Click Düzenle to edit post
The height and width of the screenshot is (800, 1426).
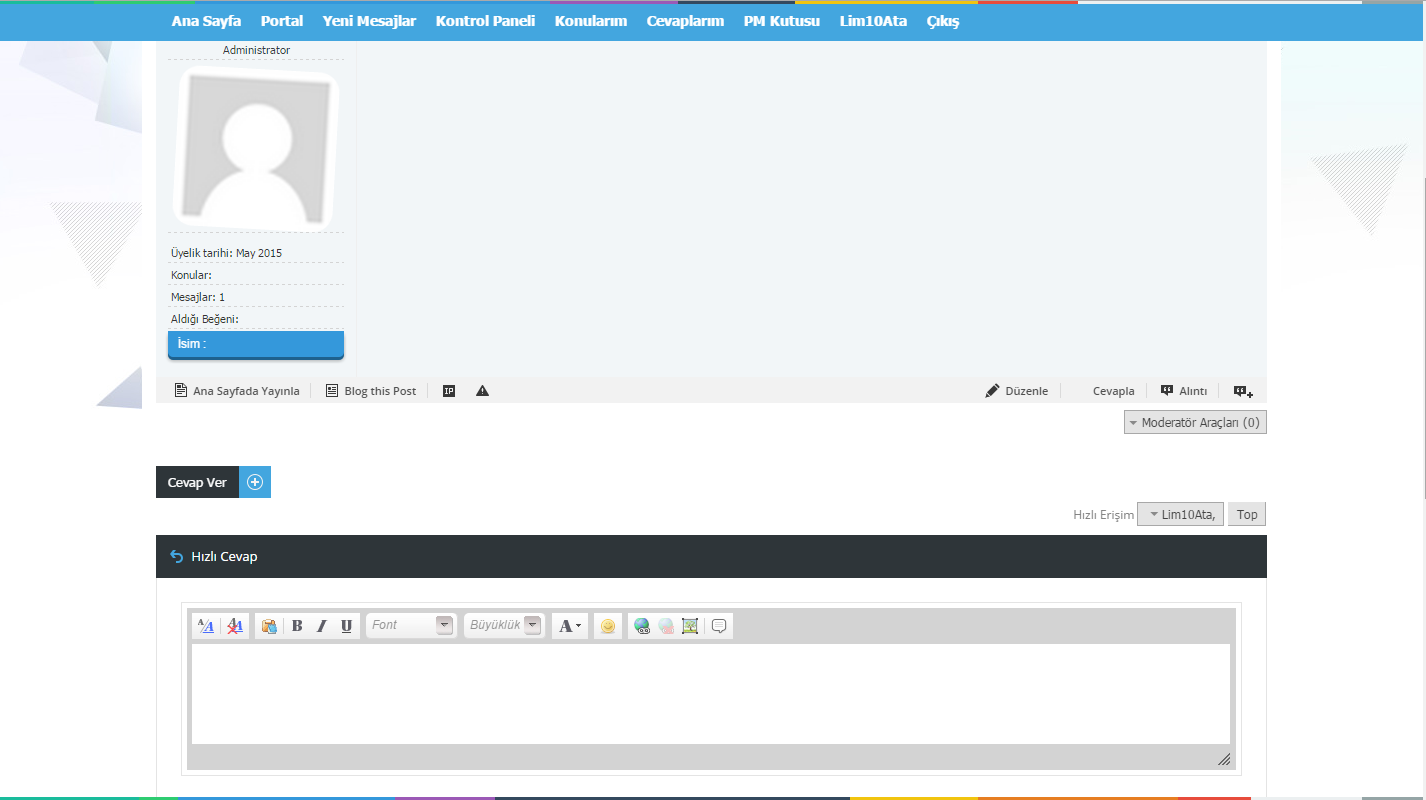pyautogui.click(x=1017, y=391)
